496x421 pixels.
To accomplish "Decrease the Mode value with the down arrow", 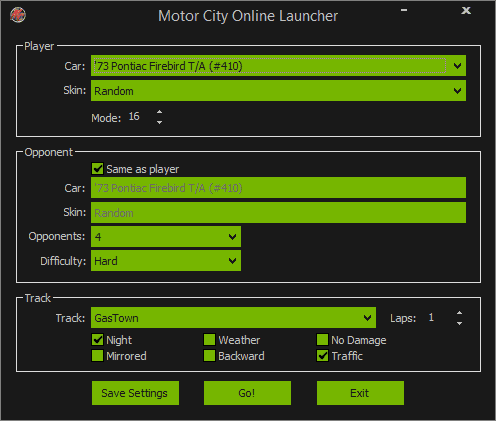I will point(159,122).
